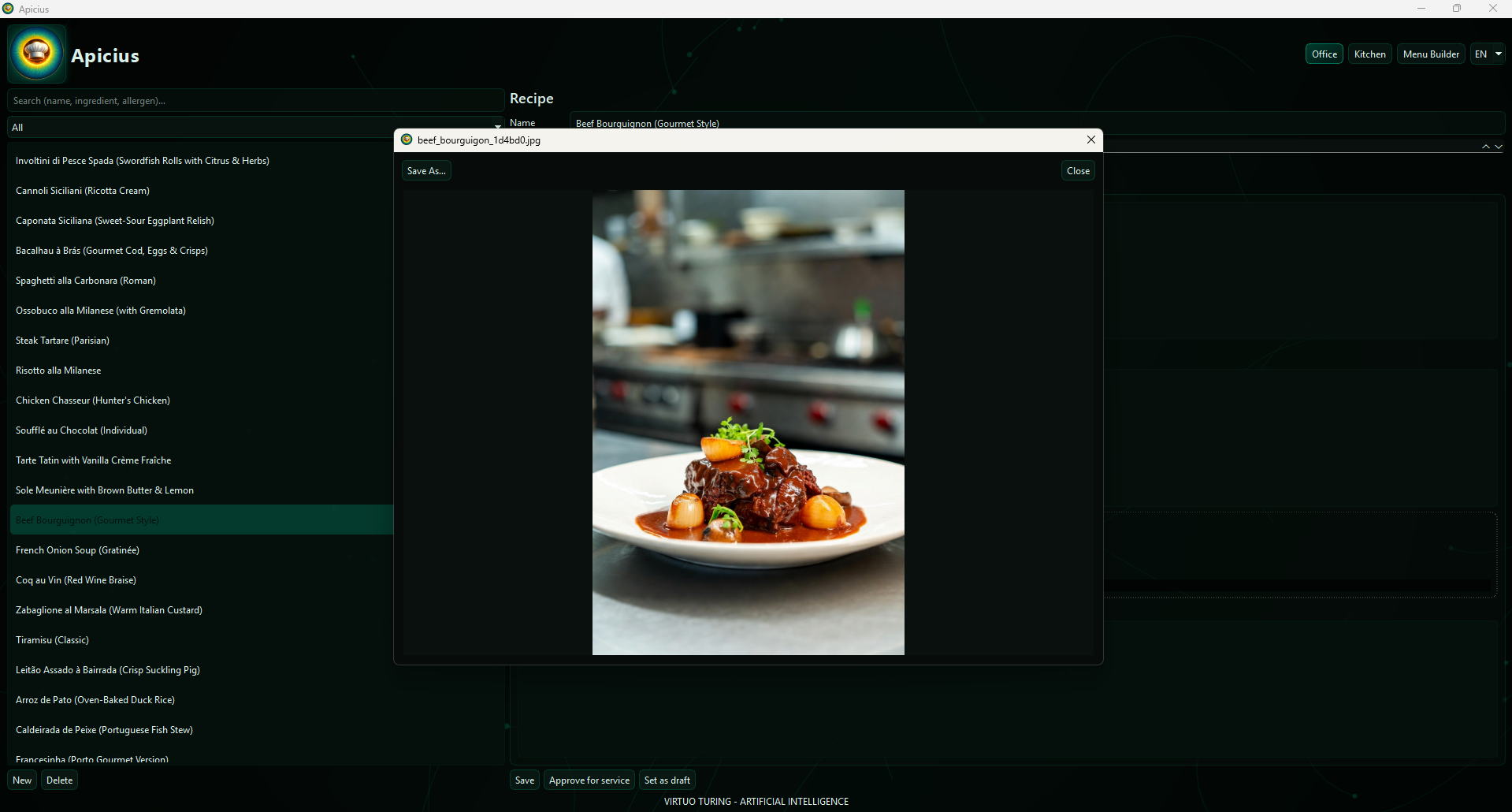This screenshot has height=812, width=1512.
Task: Dismiss the beef_bourguigon dialog via its X
Action: [x=1090, y=140]
